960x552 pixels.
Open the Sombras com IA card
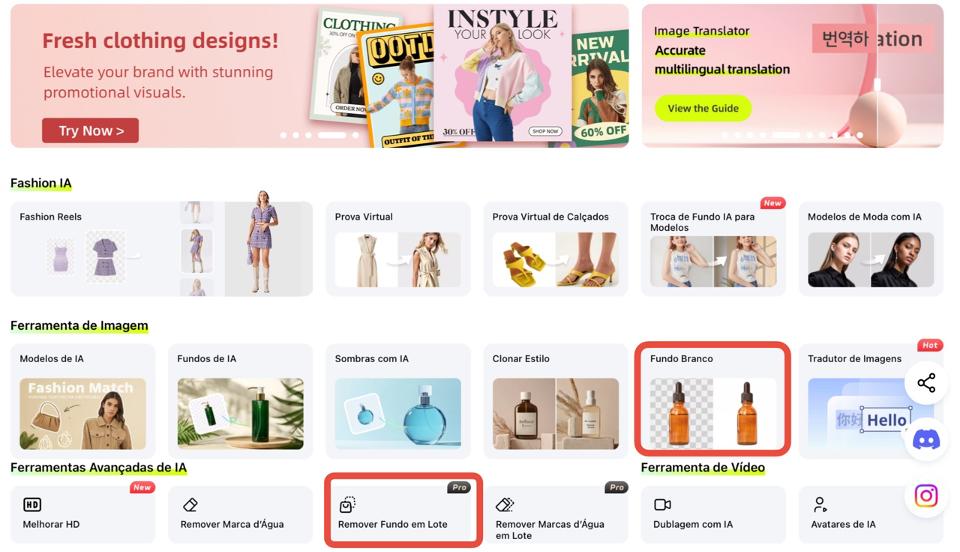click(x=398, y=401)
